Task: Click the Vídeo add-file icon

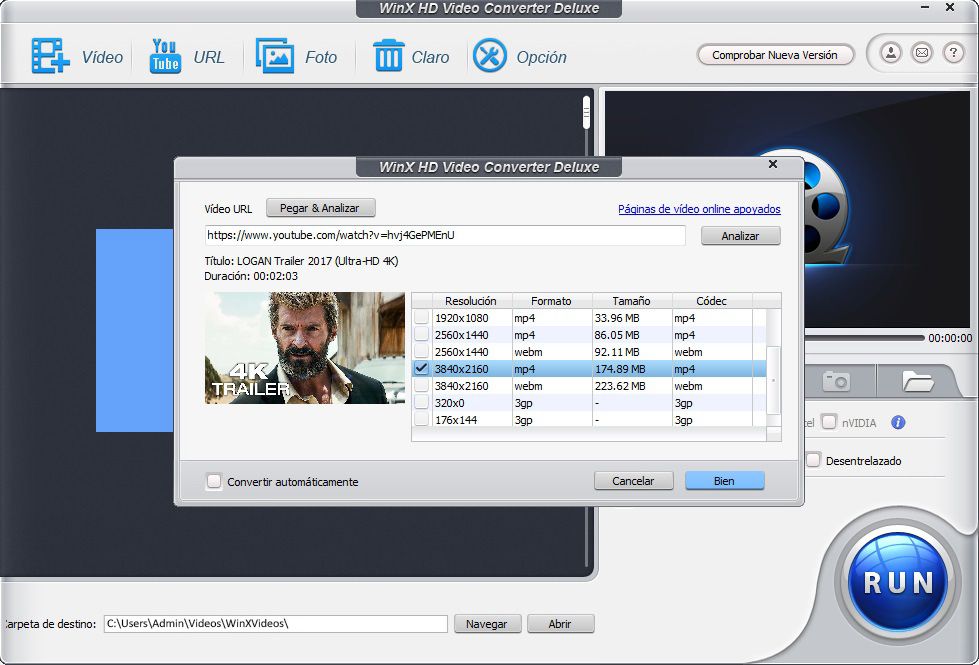Action: click(x=49, y=56)
